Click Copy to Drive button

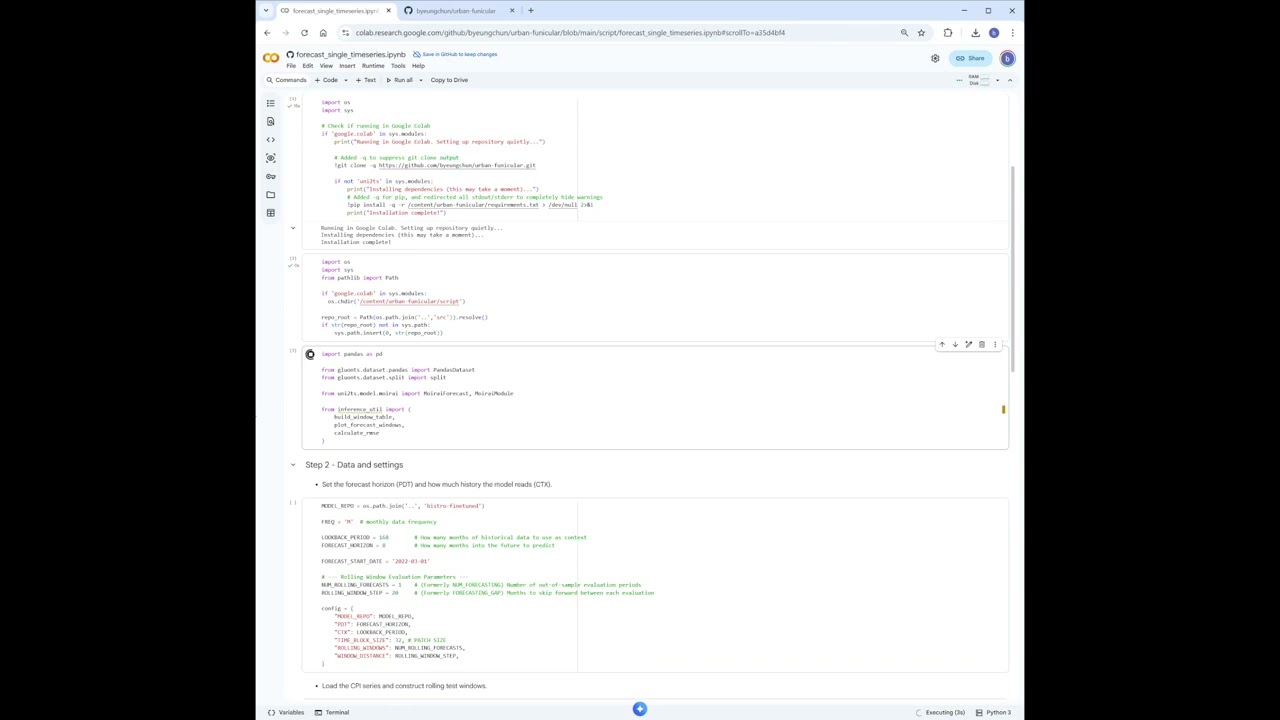(449, 80)
